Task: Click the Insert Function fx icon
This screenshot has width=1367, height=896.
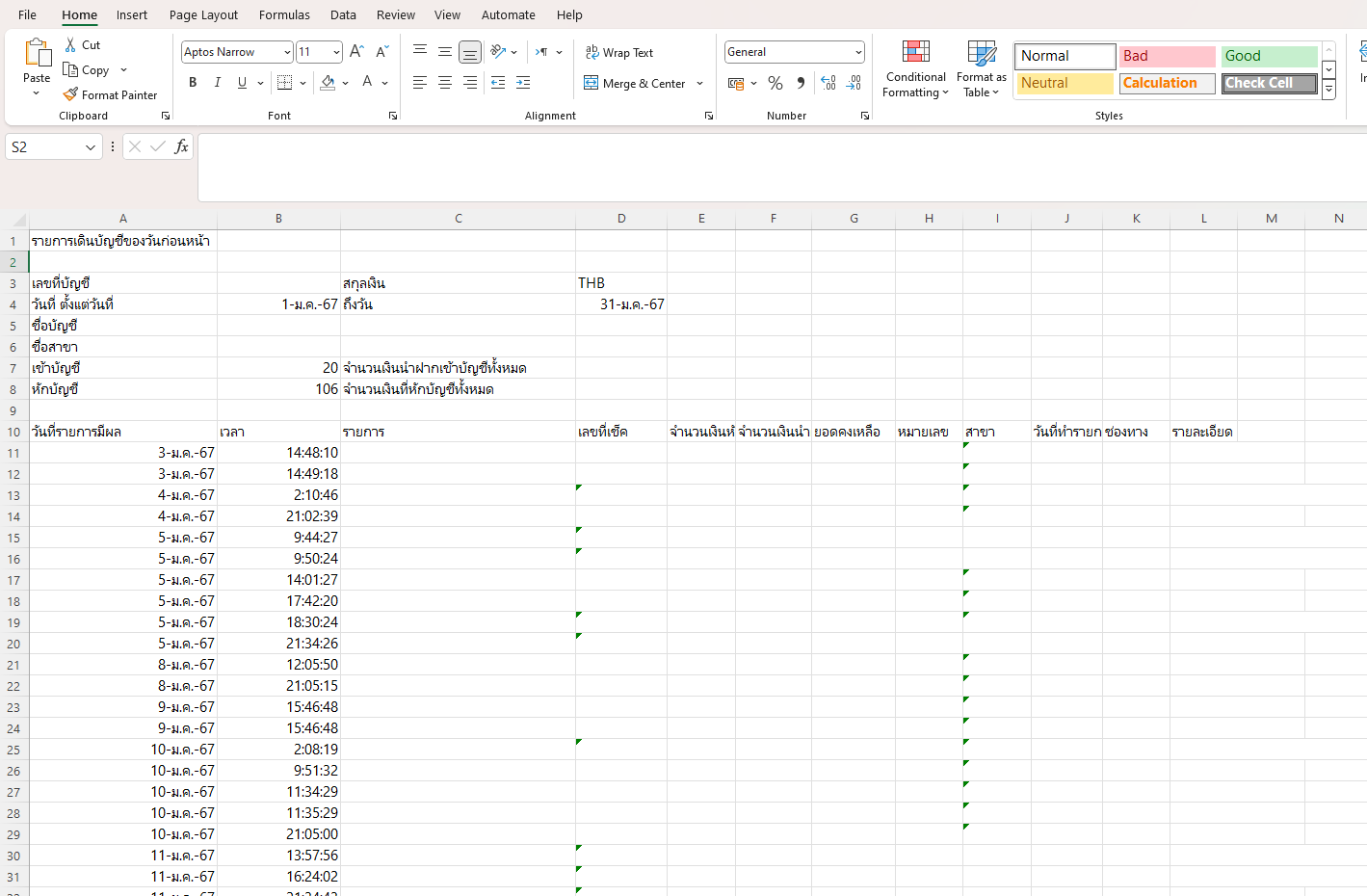Action: coord(181,146)
